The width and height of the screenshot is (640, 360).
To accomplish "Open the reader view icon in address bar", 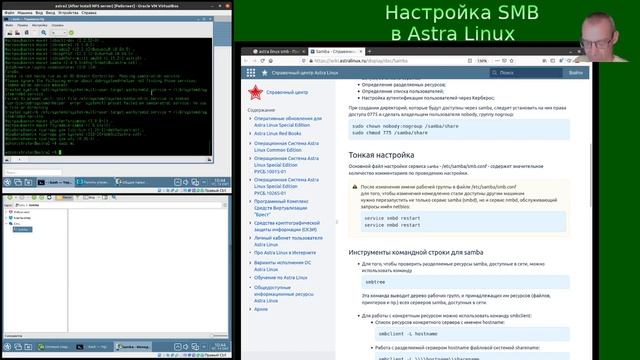I will (470, 61).
